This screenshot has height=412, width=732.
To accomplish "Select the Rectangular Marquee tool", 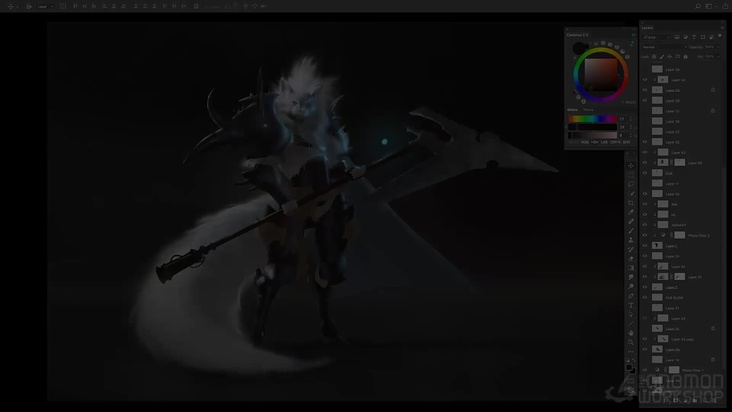I will click(x=631, y=175).
